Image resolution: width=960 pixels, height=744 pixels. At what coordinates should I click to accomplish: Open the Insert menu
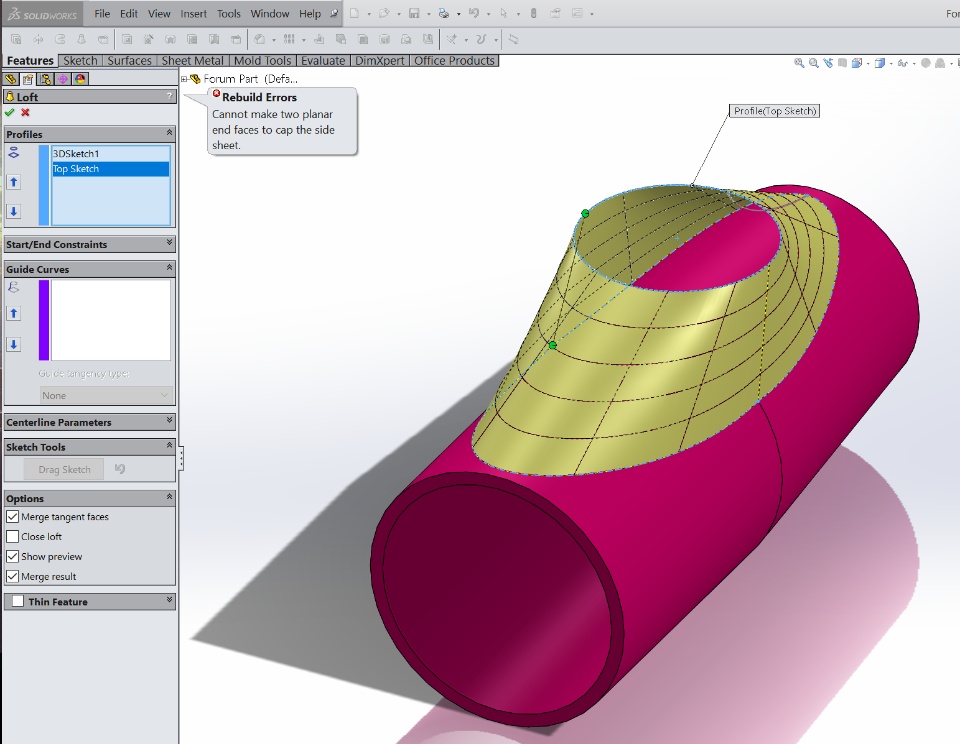point(194,14)
